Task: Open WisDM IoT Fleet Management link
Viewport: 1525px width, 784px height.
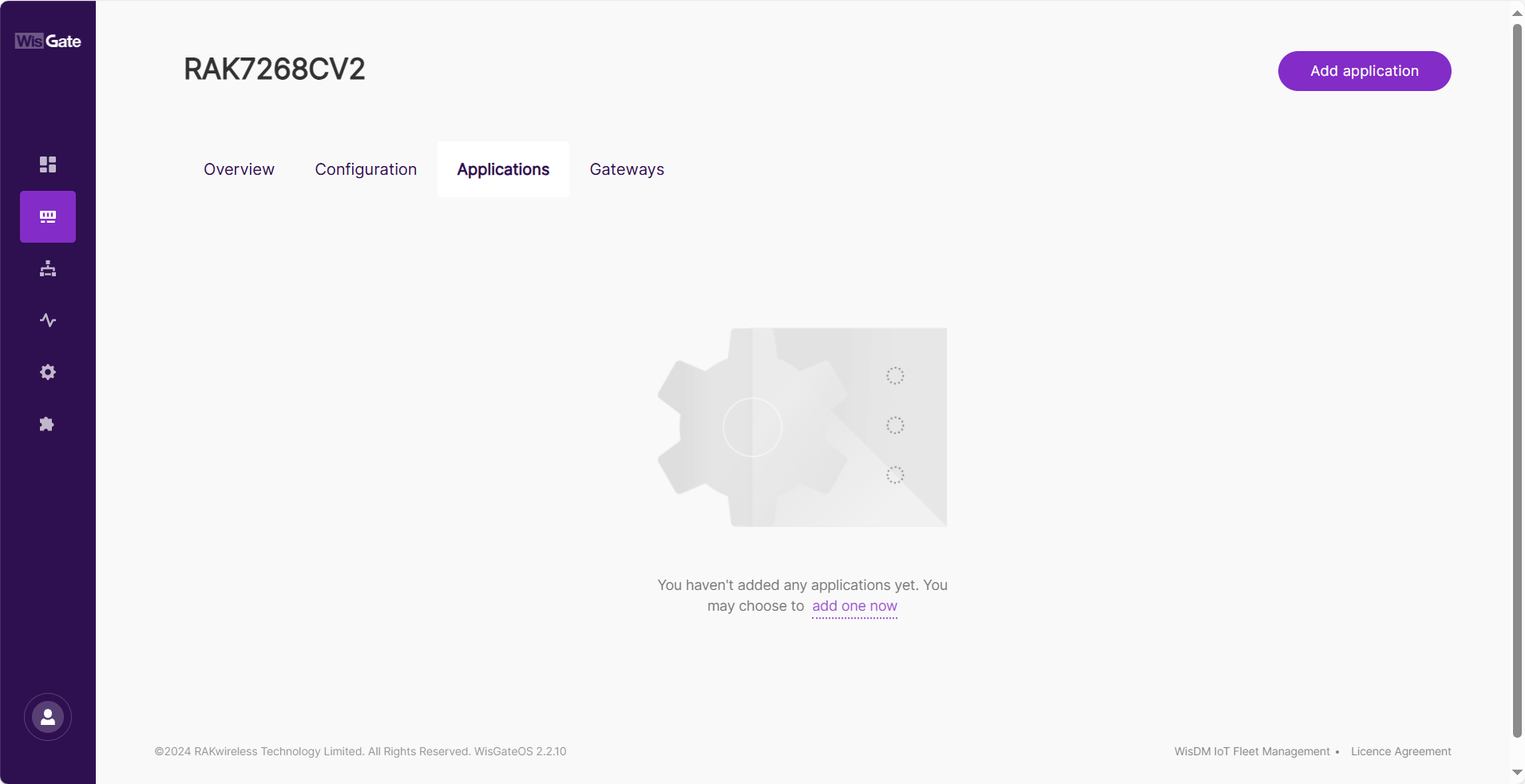Action: click(x=1252, y=751)
